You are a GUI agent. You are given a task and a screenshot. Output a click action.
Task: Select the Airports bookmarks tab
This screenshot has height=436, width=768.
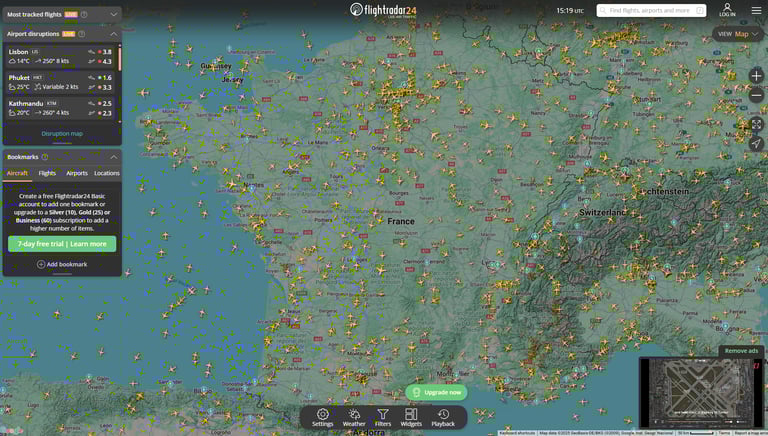click(x=77, y=173)
